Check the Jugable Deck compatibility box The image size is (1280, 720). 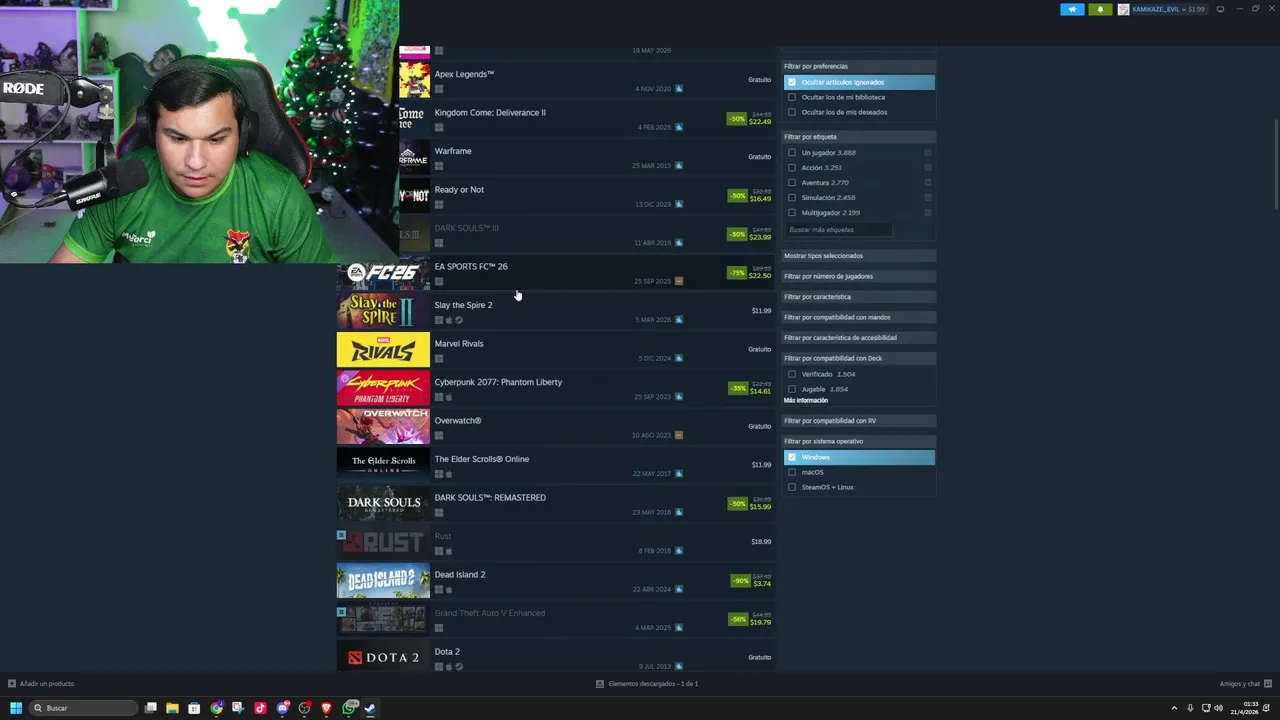[792, 389]
